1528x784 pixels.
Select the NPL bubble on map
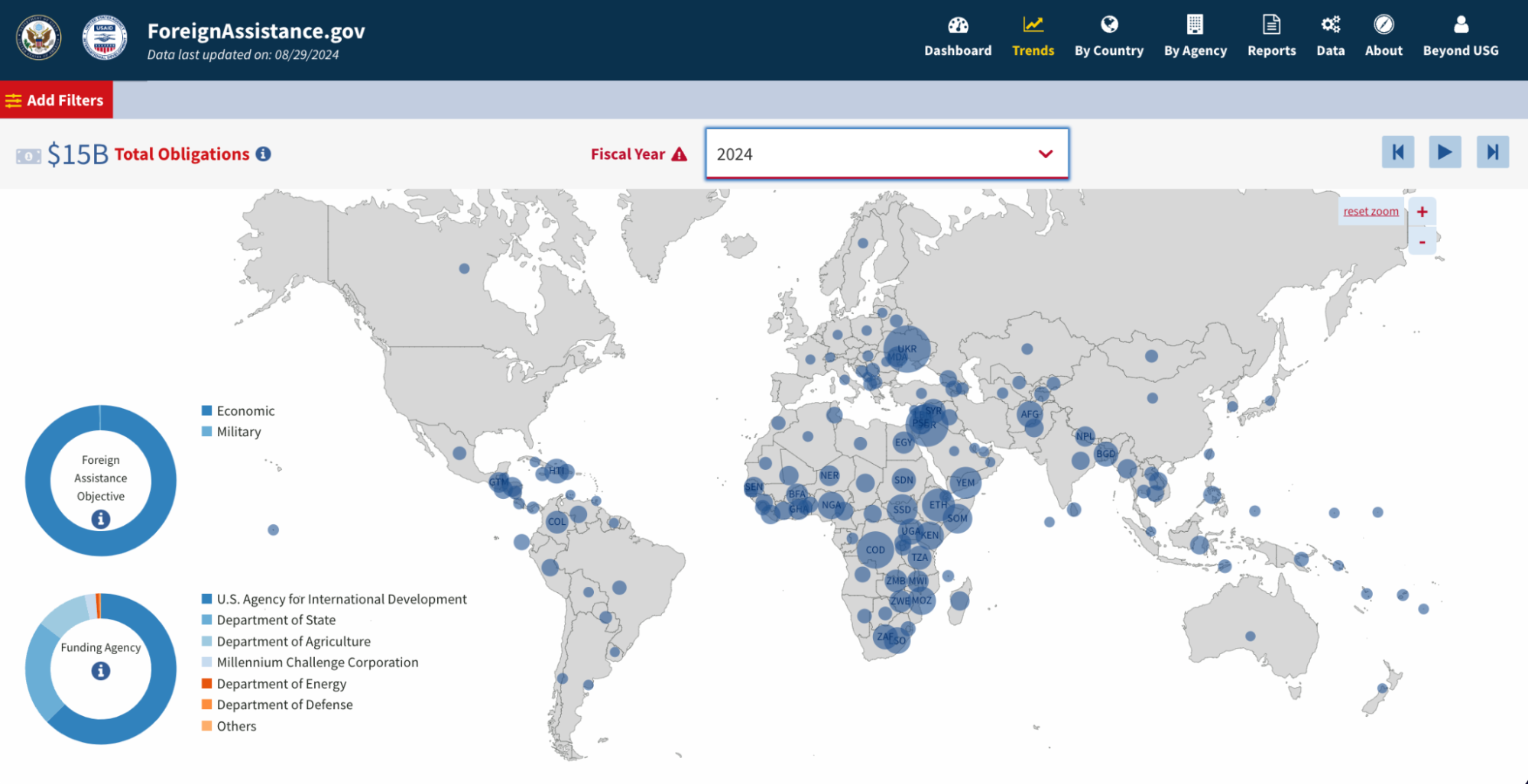pos(1085,436)
